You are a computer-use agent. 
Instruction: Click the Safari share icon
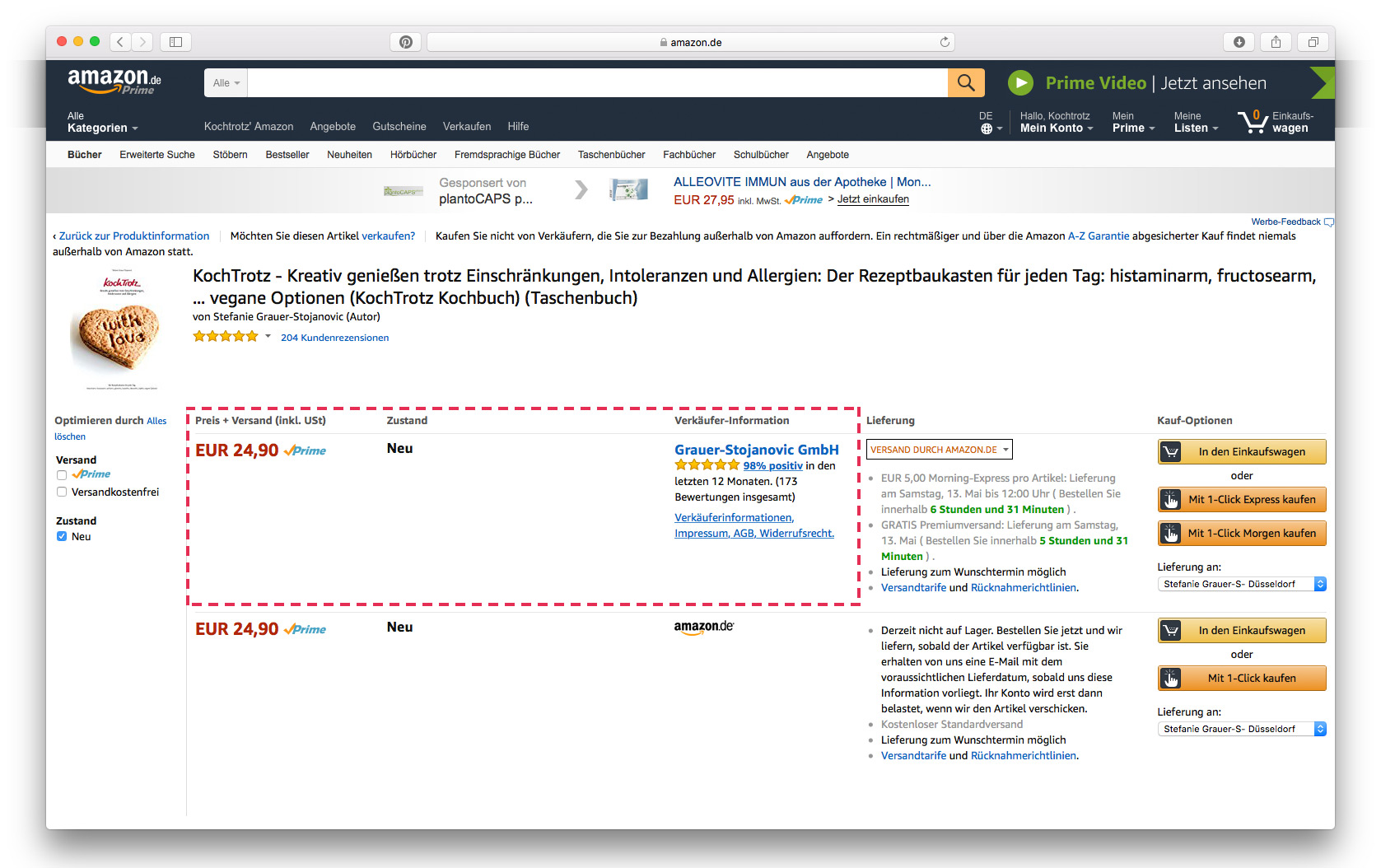point(1276,42)
